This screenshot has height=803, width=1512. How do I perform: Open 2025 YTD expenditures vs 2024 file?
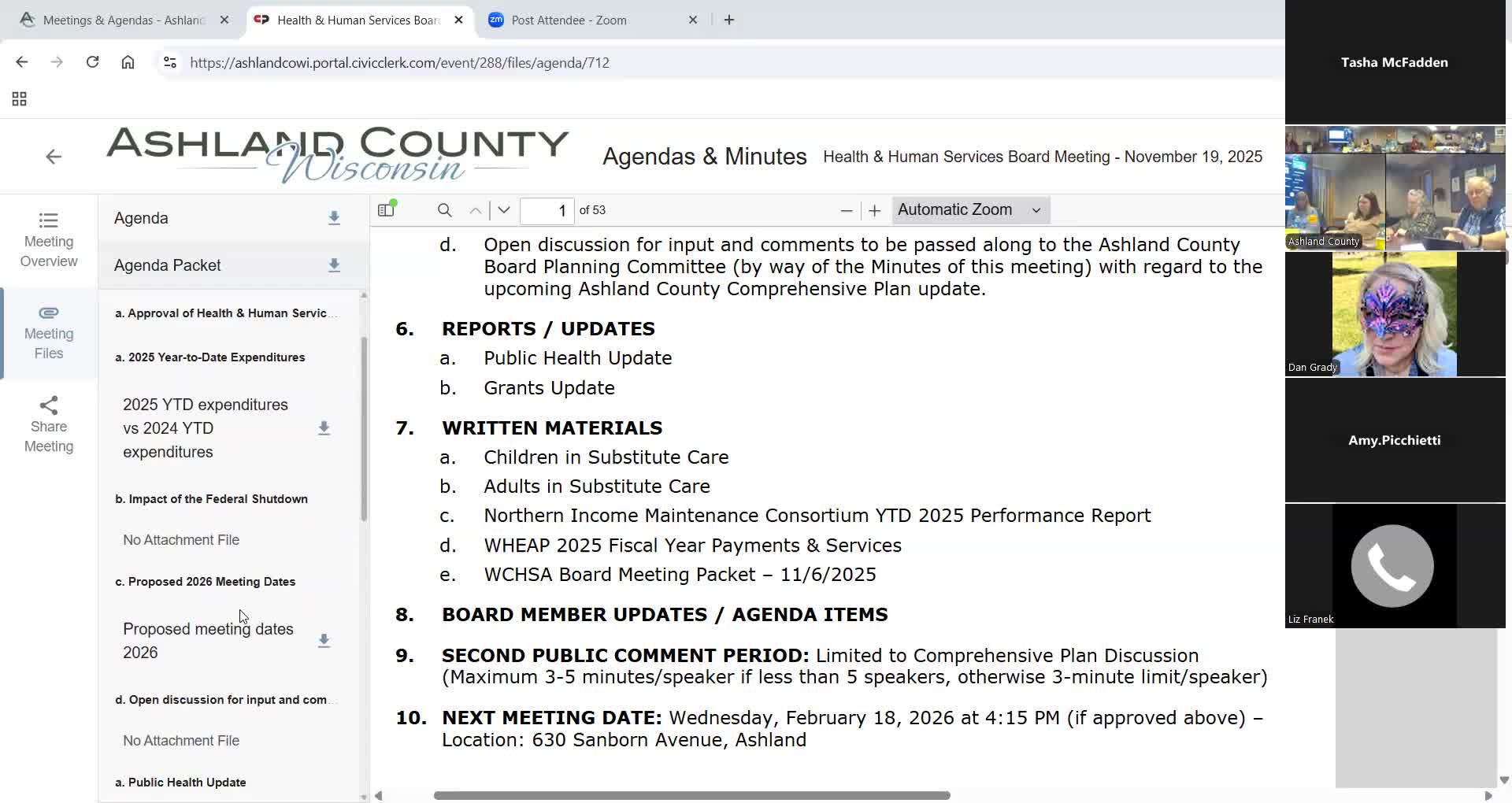click(206, 428)
